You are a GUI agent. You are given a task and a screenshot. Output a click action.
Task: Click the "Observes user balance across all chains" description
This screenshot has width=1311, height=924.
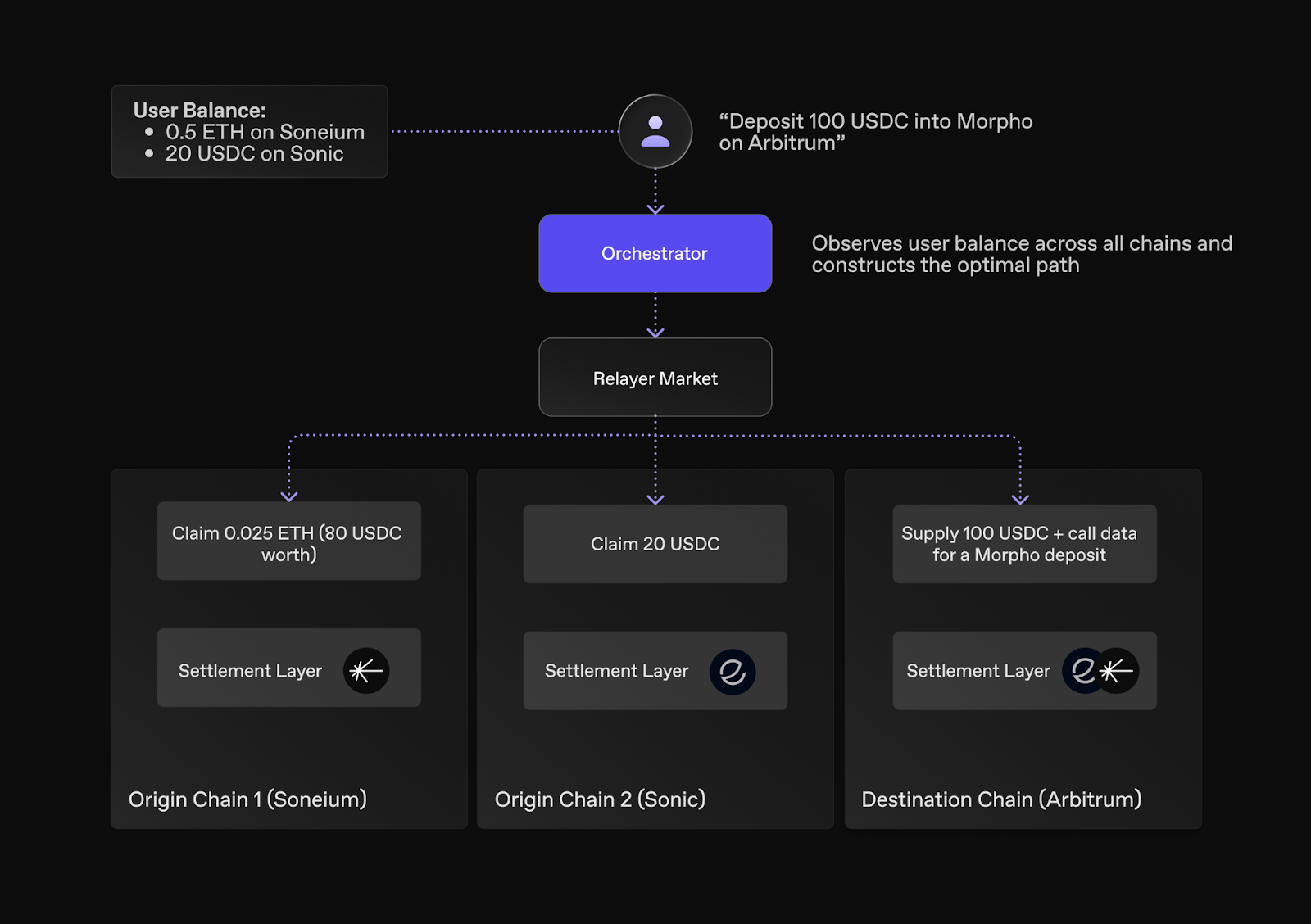pos(1022,254)
